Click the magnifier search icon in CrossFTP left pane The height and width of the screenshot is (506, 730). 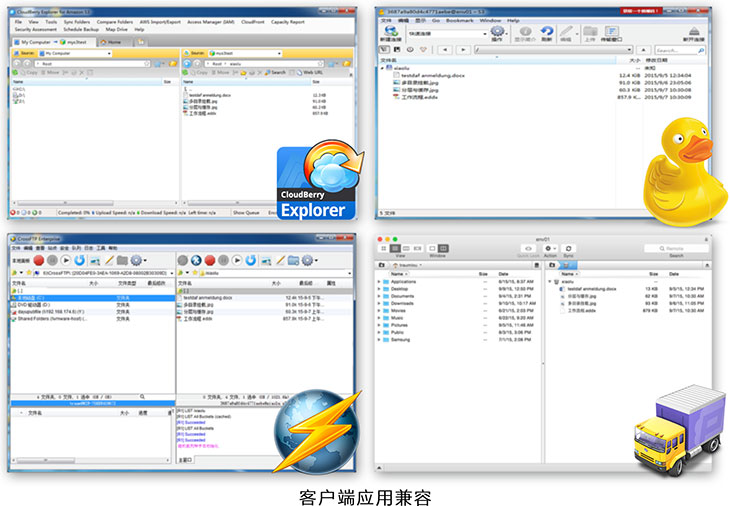pyautogui.click(x=142, y=397)
